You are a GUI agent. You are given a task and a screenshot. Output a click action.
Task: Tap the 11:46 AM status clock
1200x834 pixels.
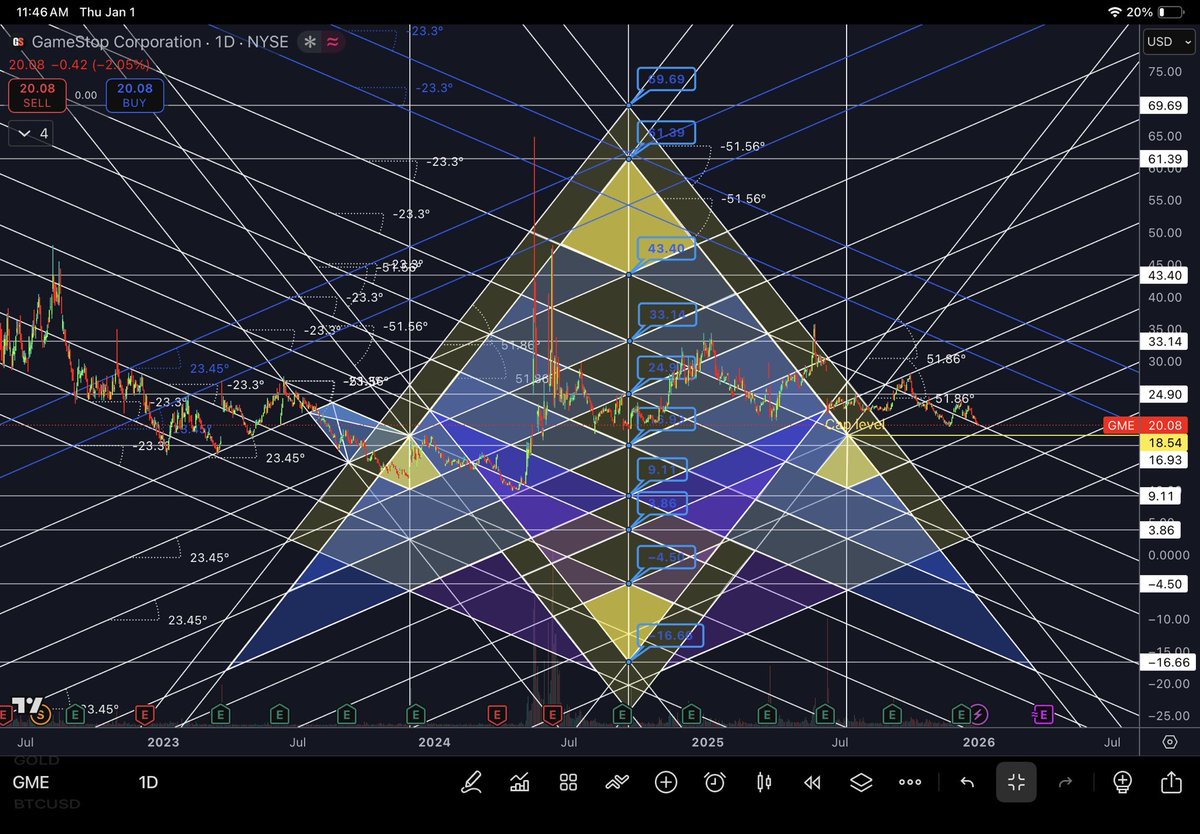[x=43, y=11]
